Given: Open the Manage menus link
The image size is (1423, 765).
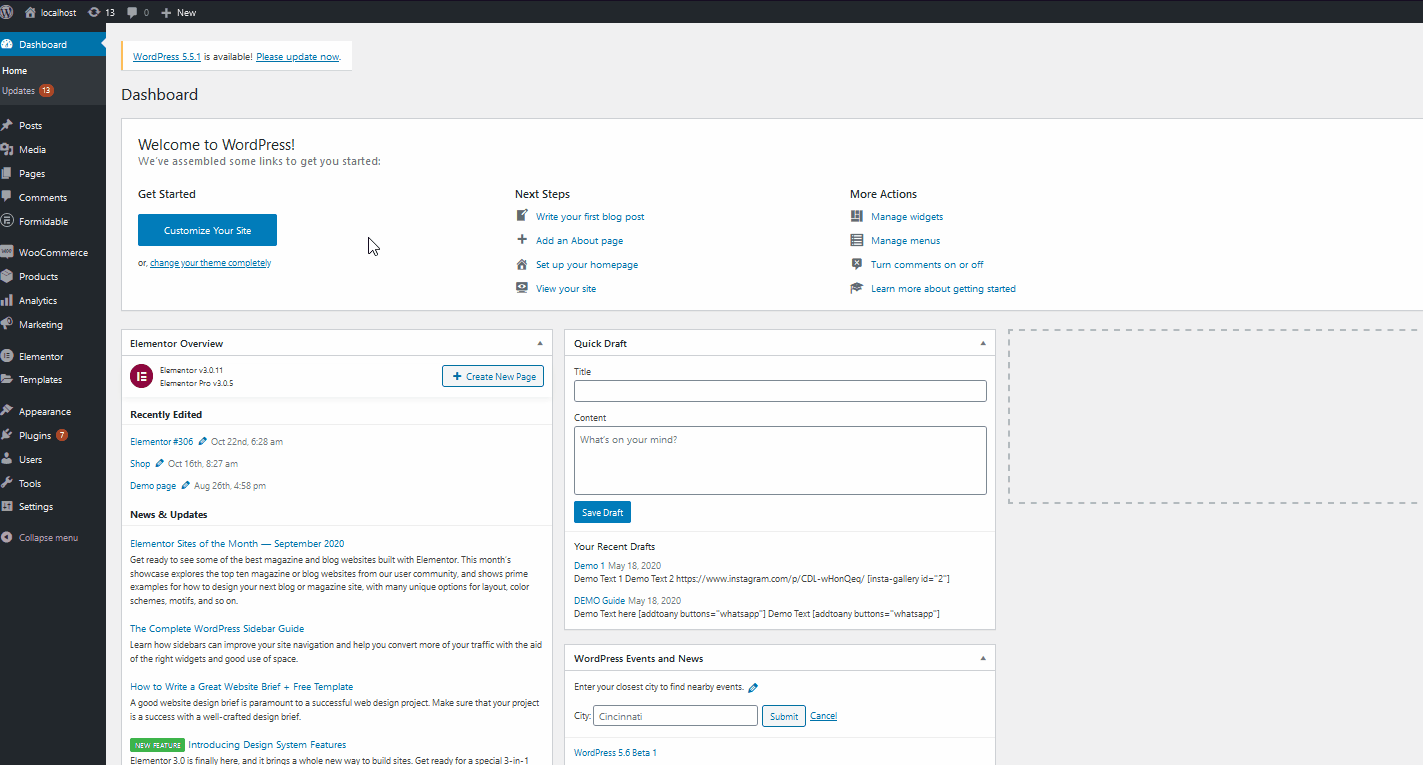Looking at the screenshot, I should (x=905, y=240).
